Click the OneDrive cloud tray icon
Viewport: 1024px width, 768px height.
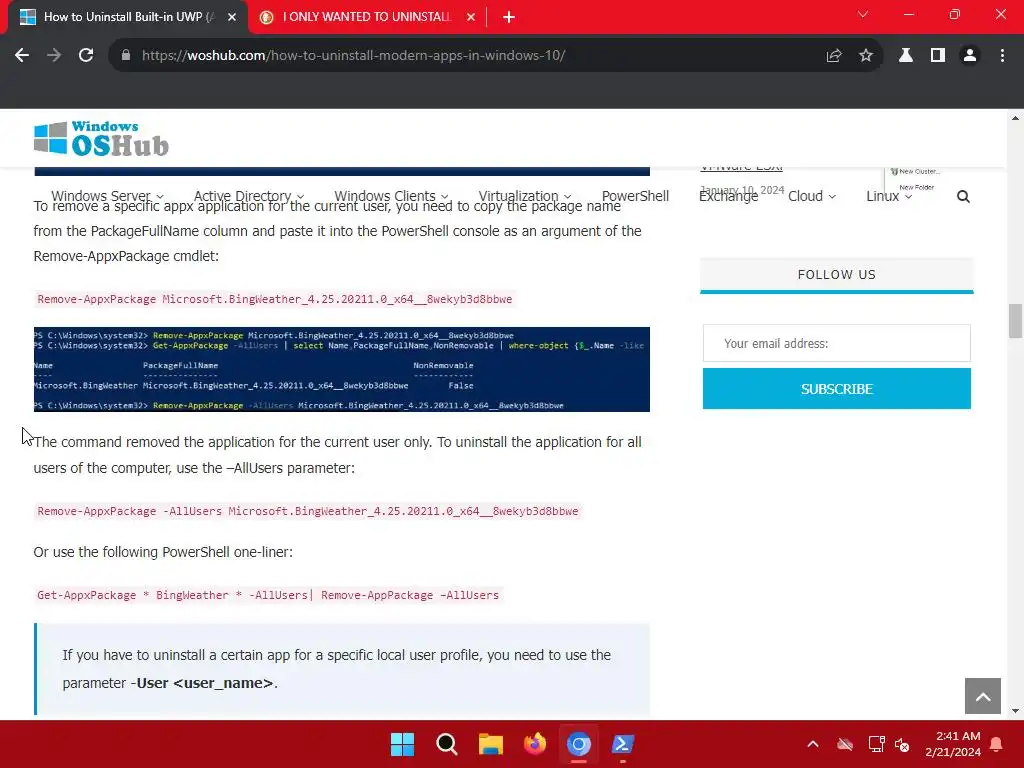tap(845, 744)
